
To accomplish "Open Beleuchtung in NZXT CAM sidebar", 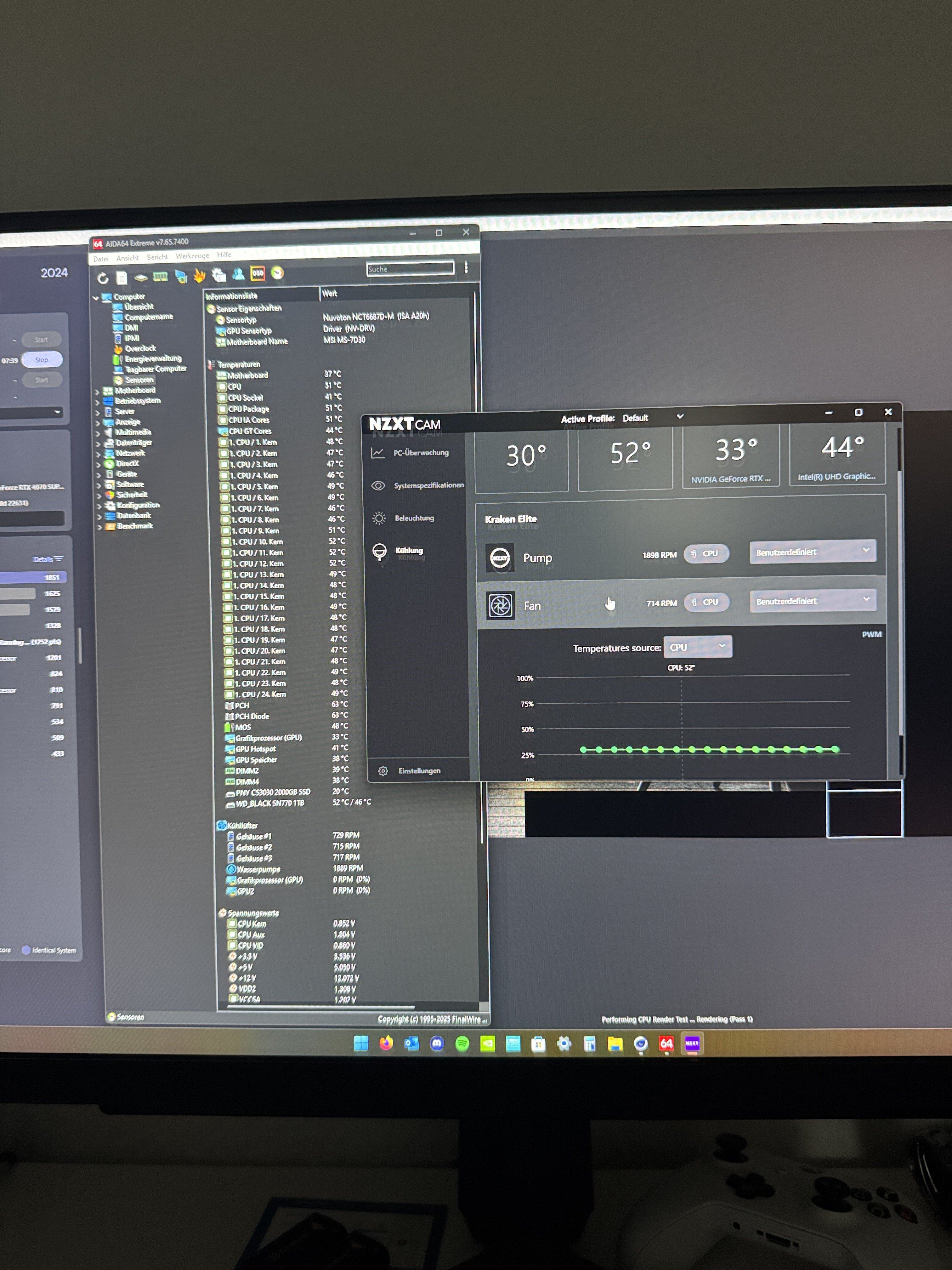I will point(414,518).
